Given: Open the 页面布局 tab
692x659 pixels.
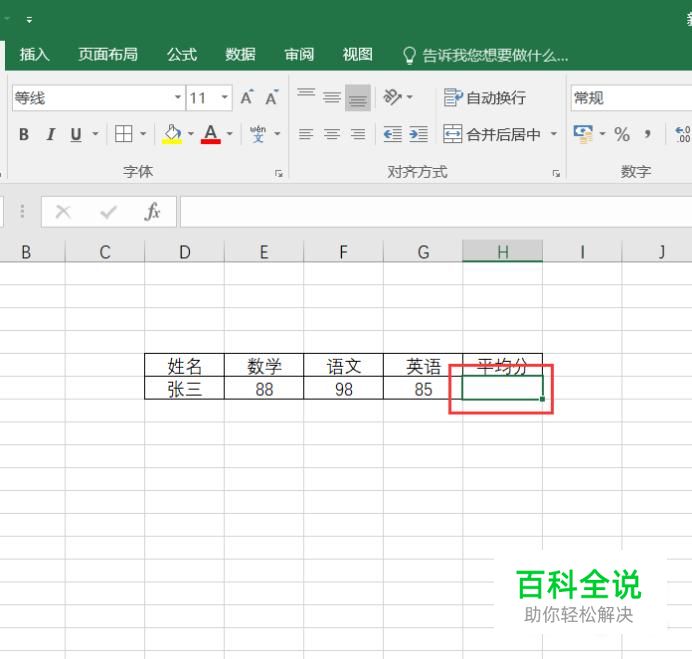Looking at the screenshot, I should [x=108, y=55].
